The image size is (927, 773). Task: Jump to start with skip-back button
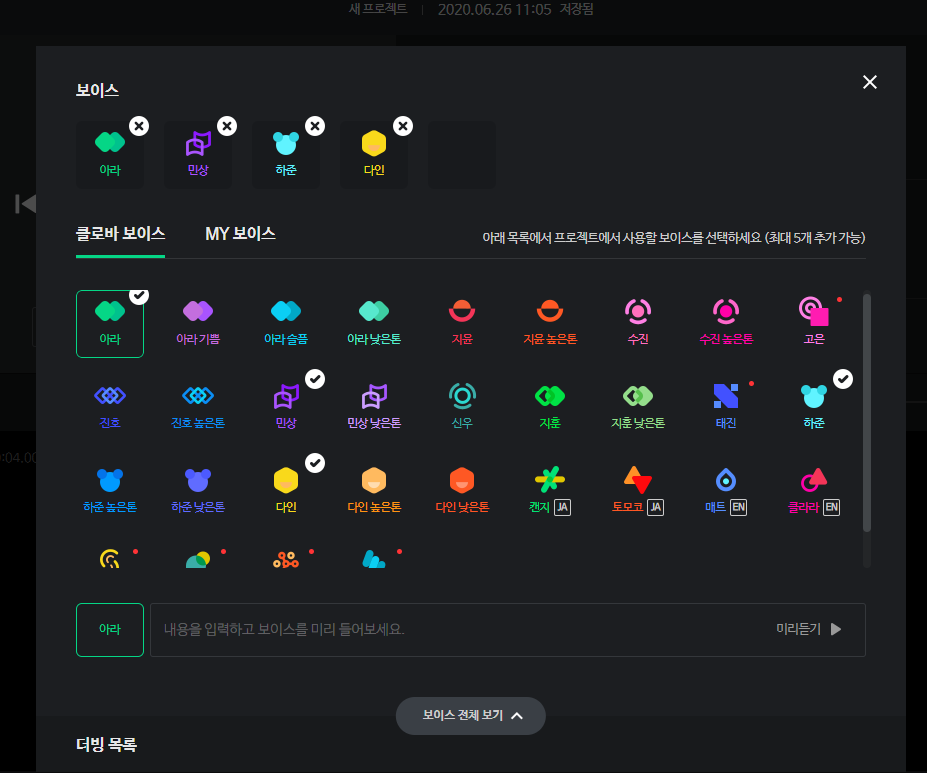click(25, 204)
